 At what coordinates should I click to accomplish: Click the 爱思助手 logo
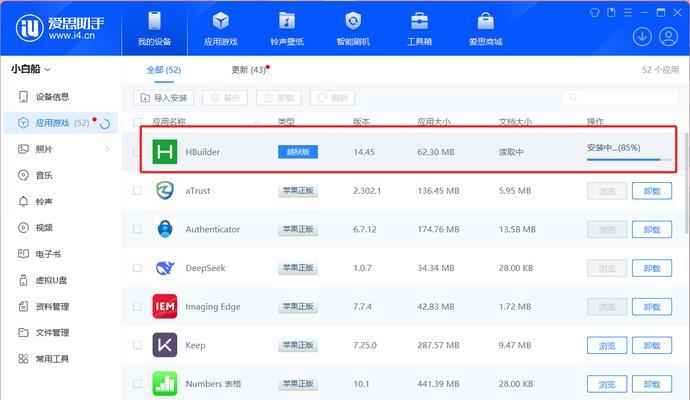[60, 28]
